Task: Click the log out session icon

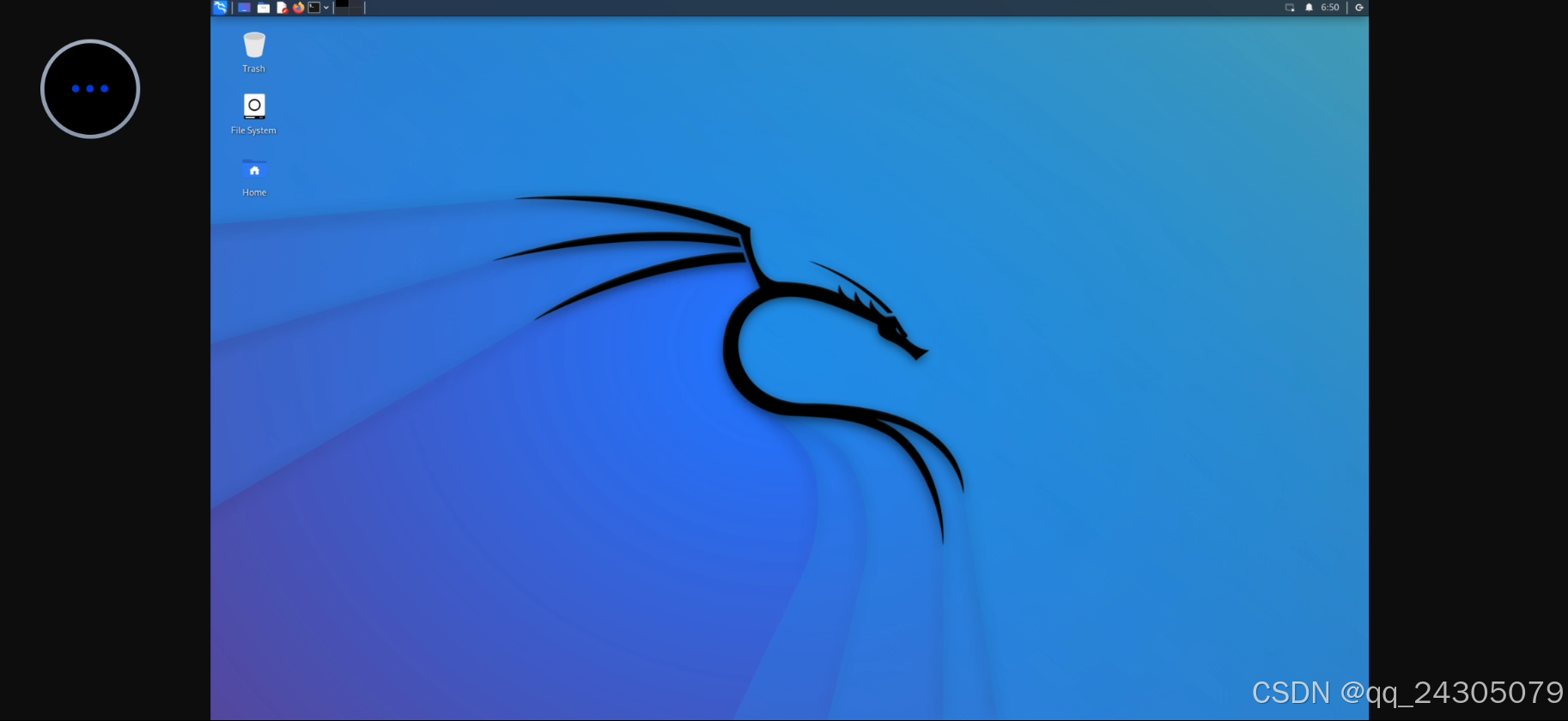Action: pyautogui.click(x=1359, y=8)
